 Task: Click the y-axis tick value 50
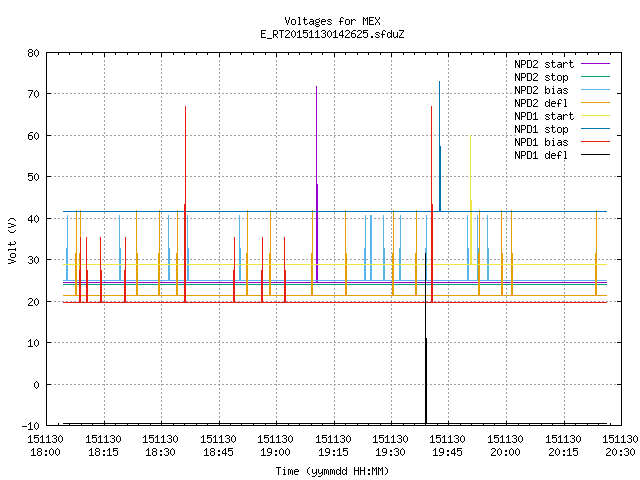click(x=33, y=177)
